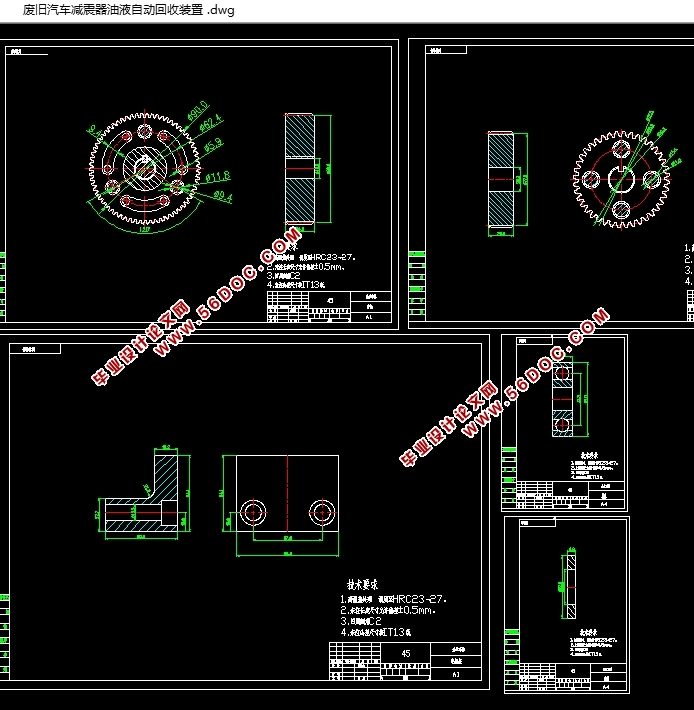
Task: Click the file title 废旧汽车减震器油液自动回收装置 .dwg
Action: (x=129, y=10)
